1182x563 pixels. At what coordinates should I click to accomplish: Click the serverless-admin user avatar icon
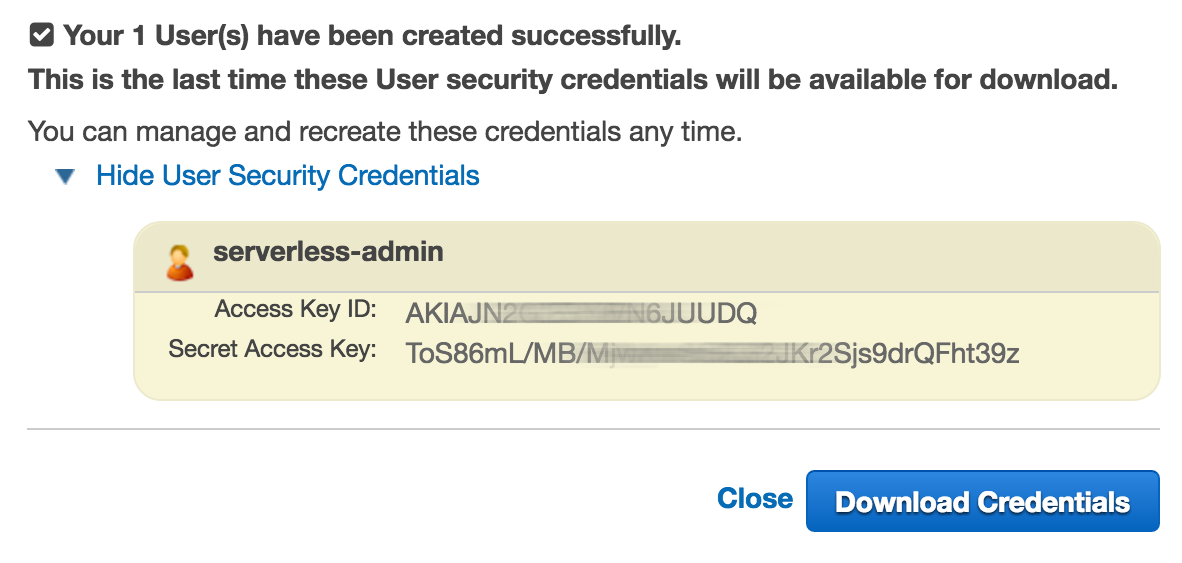180,262
